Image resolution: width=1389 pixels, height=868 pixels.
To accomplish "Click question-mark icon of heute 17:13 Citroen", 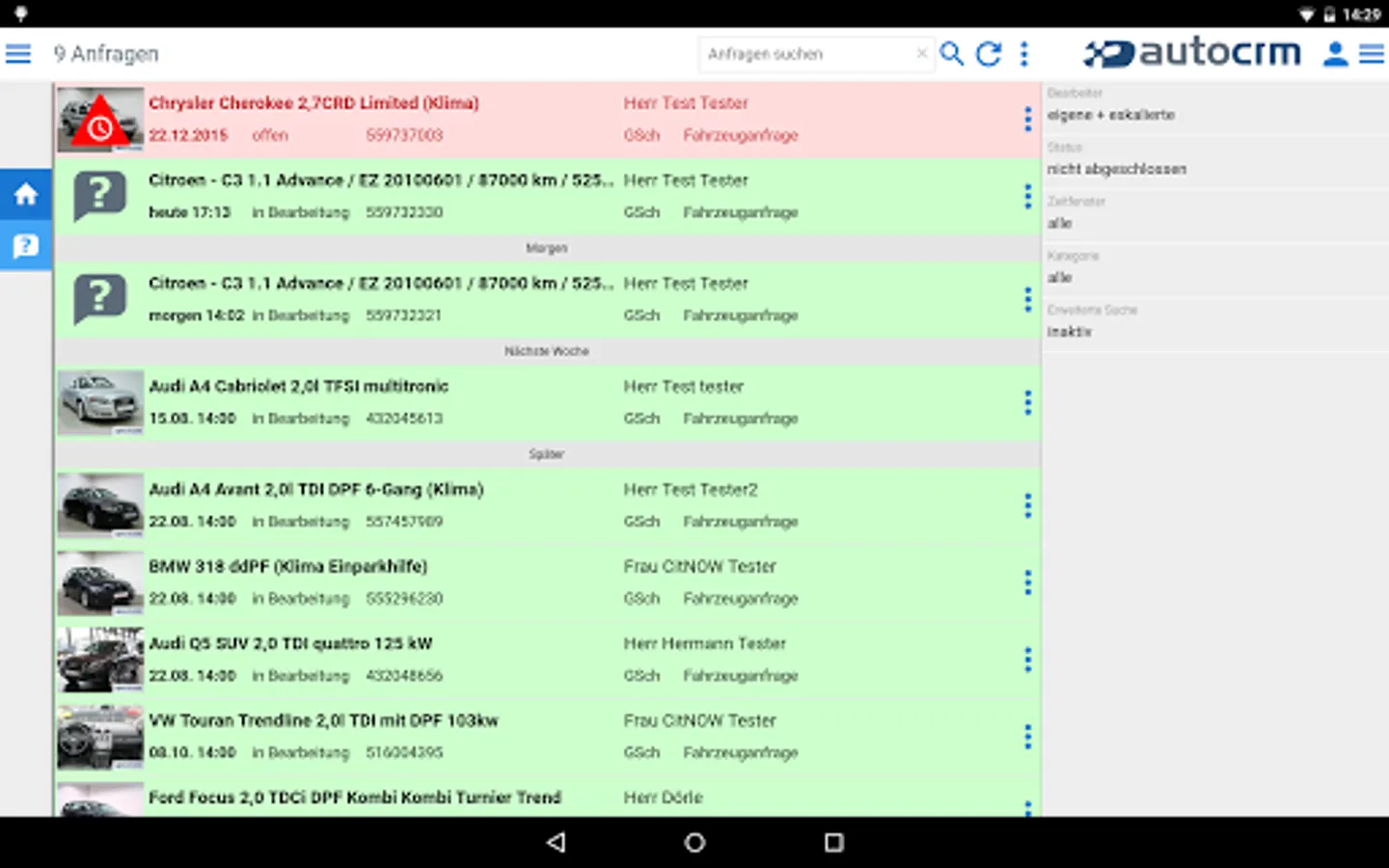I will pos(100,196).
